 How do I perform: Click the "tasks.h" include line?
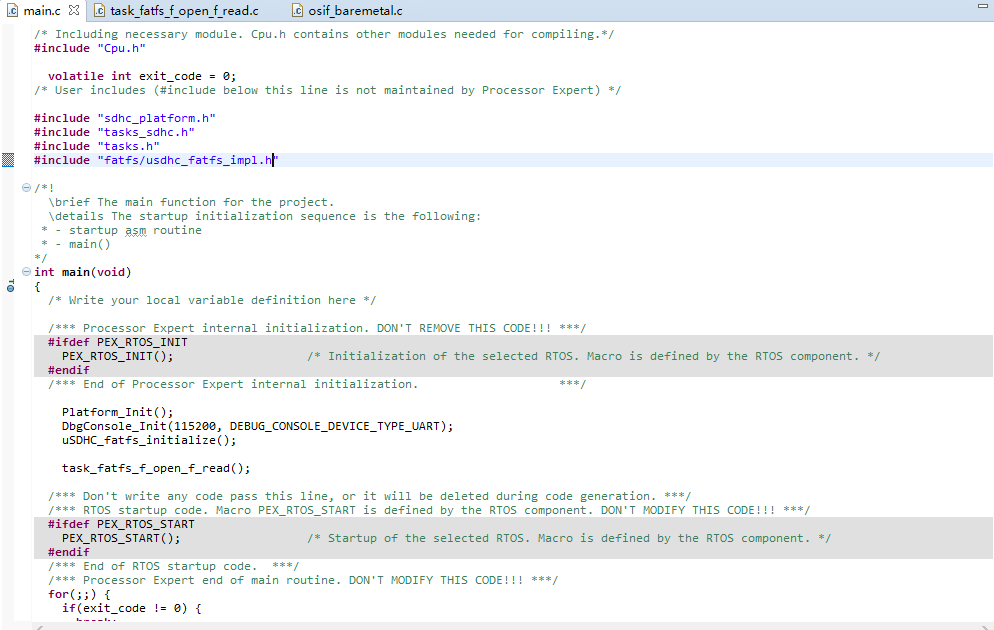tap(96, 146)
